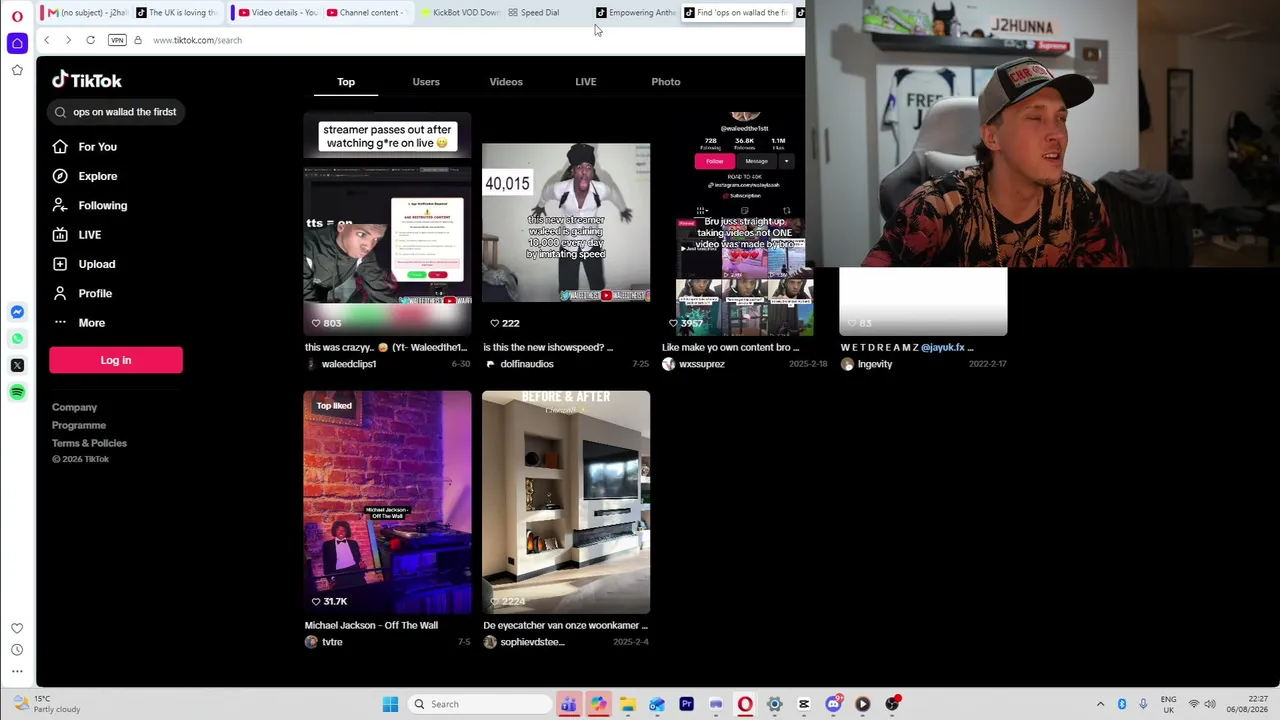This screenshot has width=1280, height=720.
Task: Open the Terms & Policies footer link
Action: tap(89, 443)
